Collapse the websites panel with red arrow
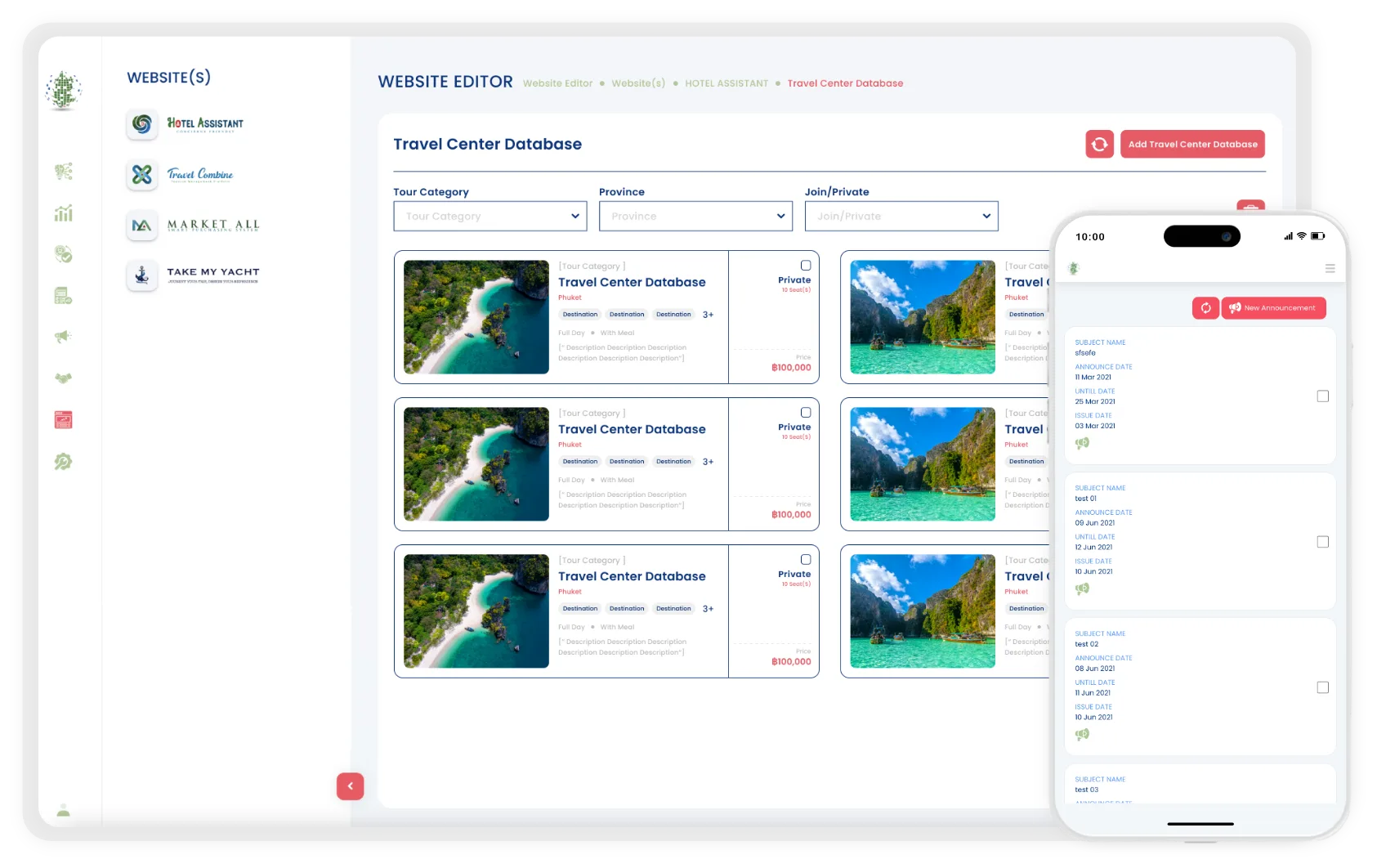Image resolution: width=1377 pixels, height=868 pixels. coord(350,786)
